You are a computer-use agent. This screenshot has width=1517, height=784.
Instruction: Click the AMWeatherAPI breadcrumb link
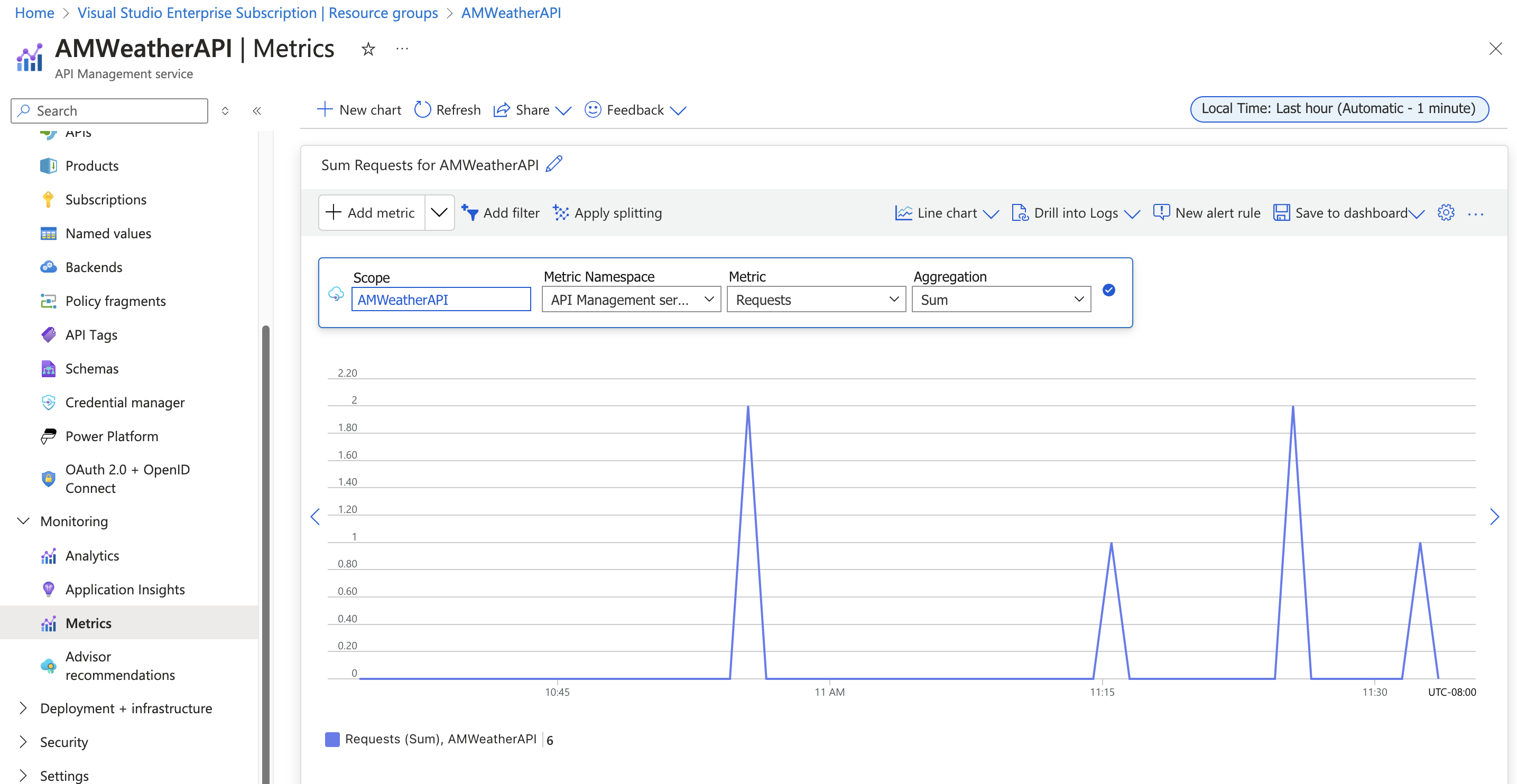click(x=511, y=12)
